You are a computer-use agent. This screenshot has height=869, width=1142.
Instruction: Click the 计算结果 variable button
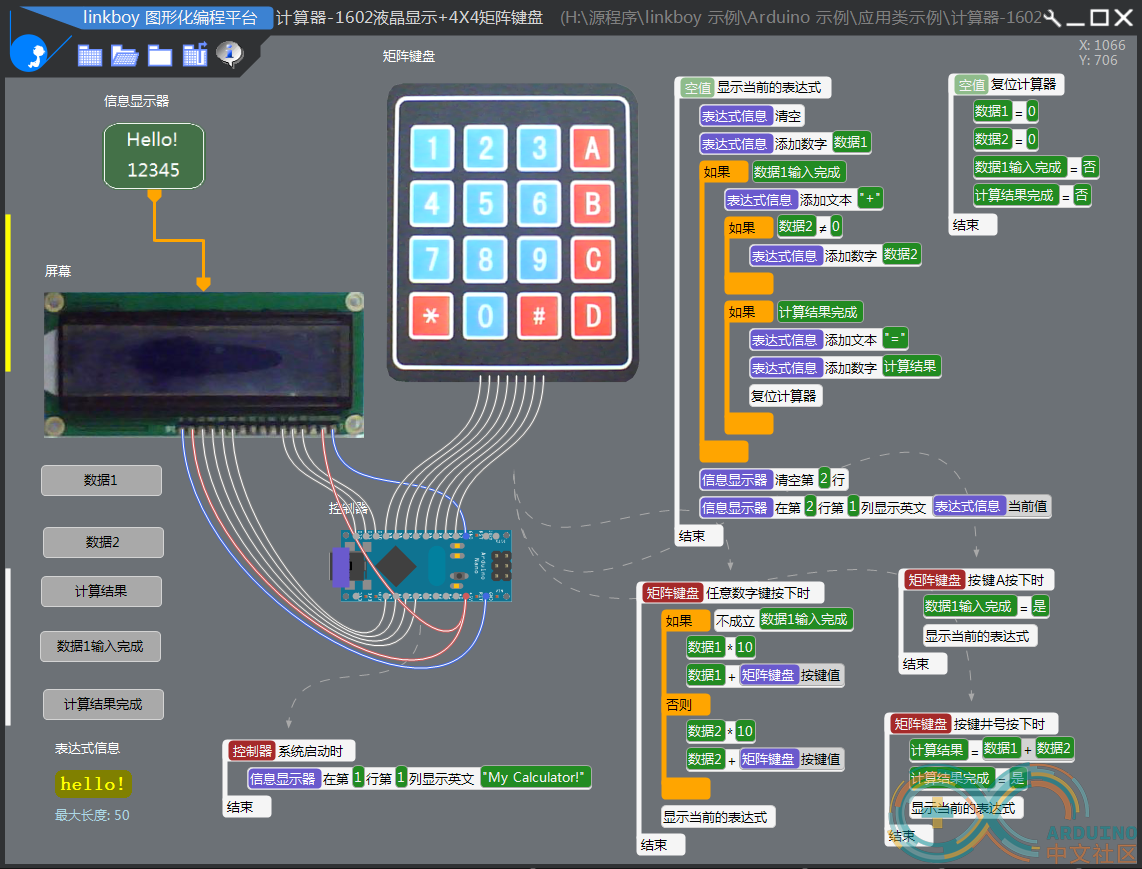101,591
